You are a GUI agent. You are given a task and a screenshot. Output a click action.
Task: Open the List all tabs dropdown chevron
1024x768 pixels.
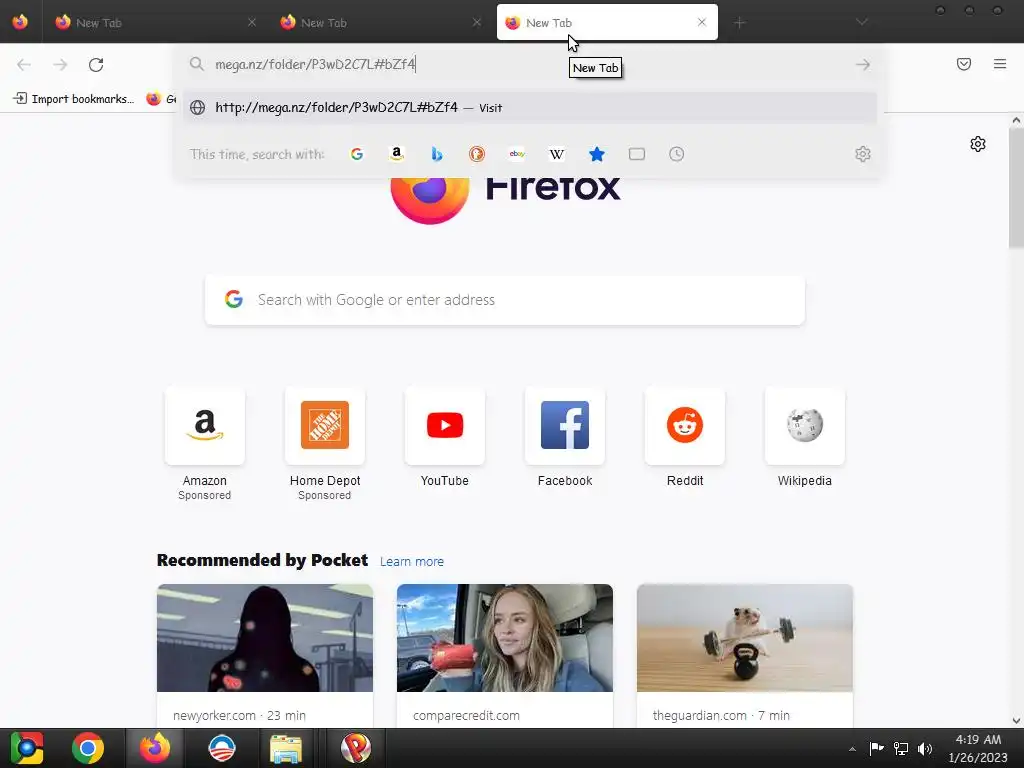[862, 22]
